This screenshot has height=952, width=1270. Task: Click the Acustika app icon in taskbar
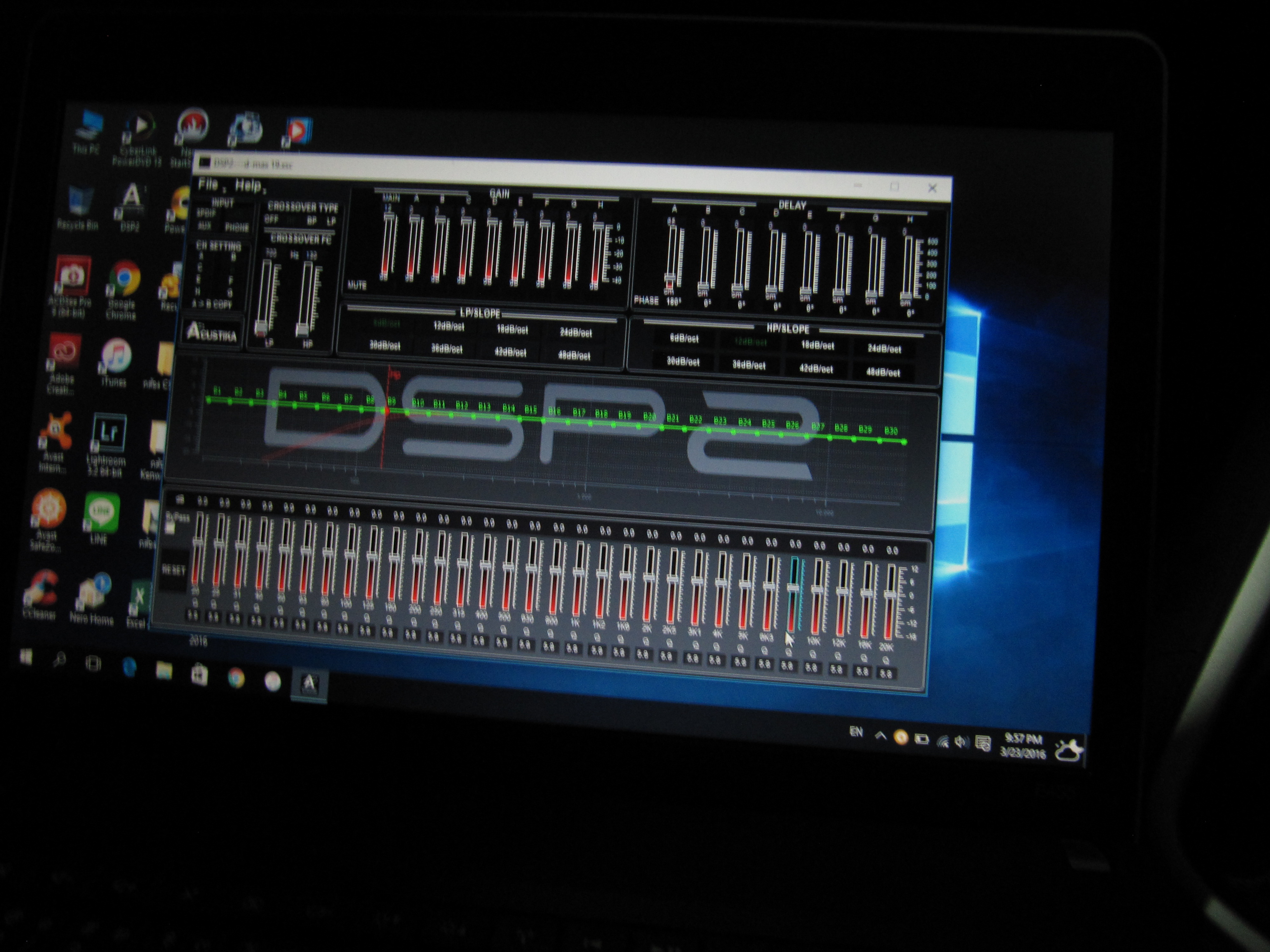click(x=310, y=684)
